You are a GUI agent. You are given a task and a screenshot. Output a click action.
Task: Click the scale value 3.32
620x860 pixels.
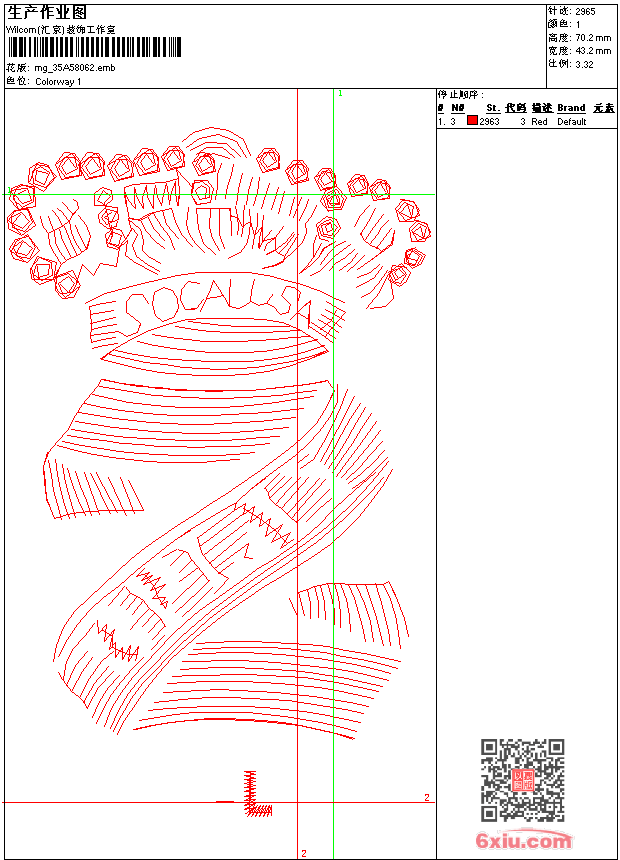tap(584, 64)
